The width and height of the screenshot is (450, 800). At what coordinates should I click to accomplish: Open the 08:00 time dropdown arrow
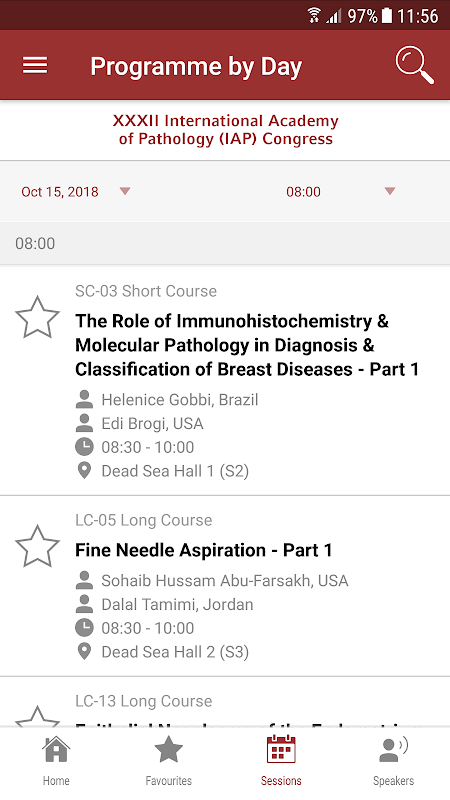point(390,191)
